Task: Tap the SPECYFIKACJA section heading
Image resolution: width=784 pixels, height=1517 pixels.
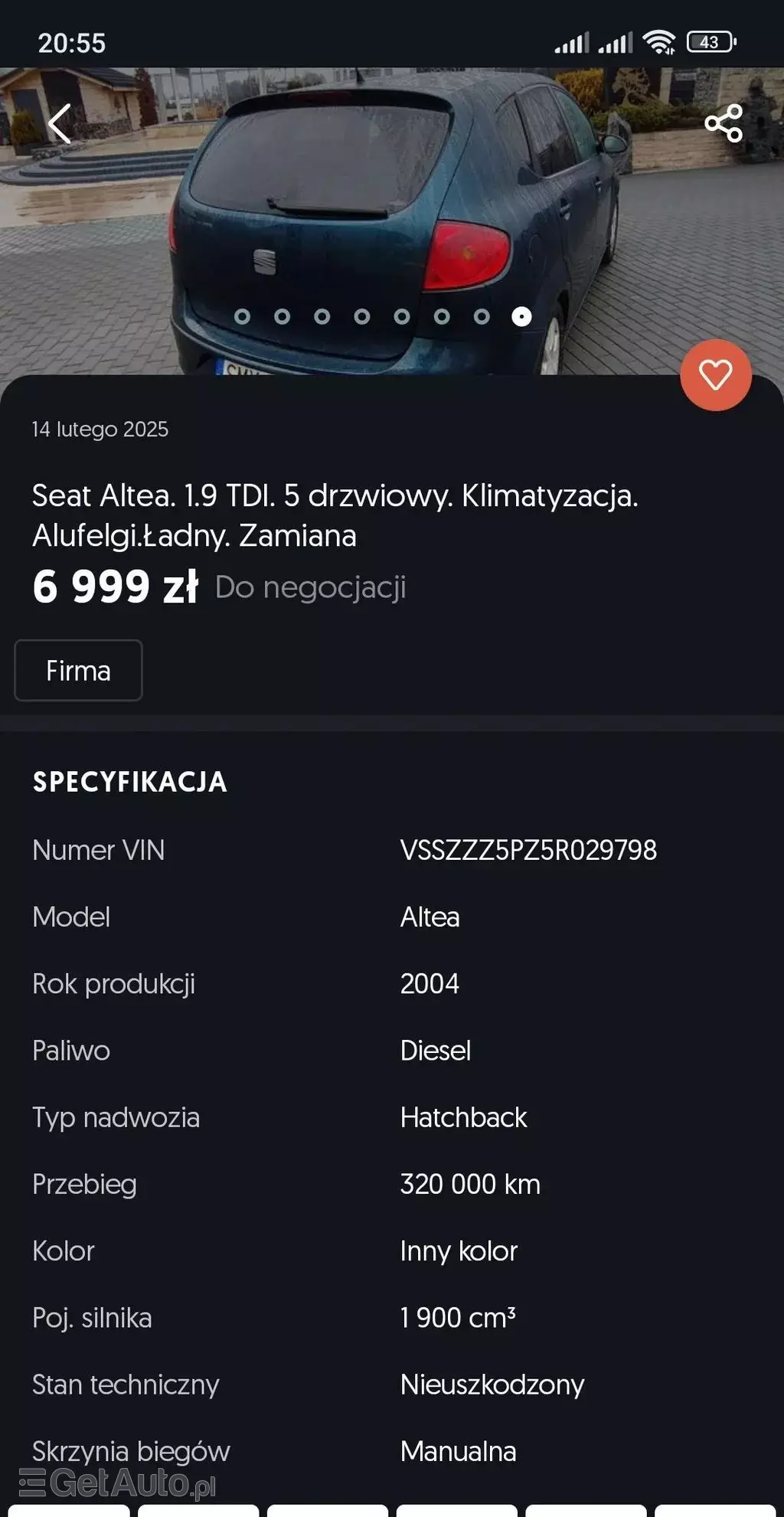Action: point(129,783)
